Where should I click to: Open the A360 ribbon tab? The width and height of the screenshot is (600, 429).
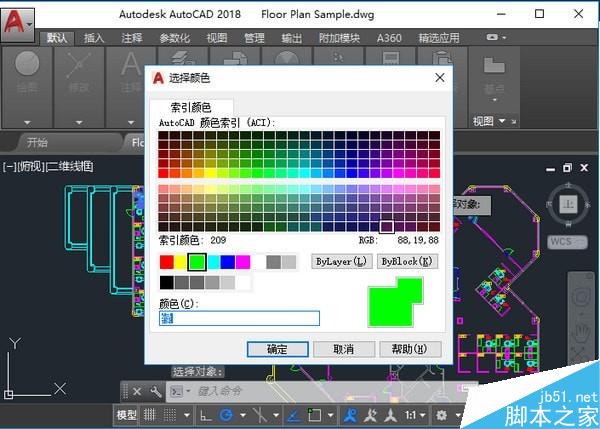point(389,38)
